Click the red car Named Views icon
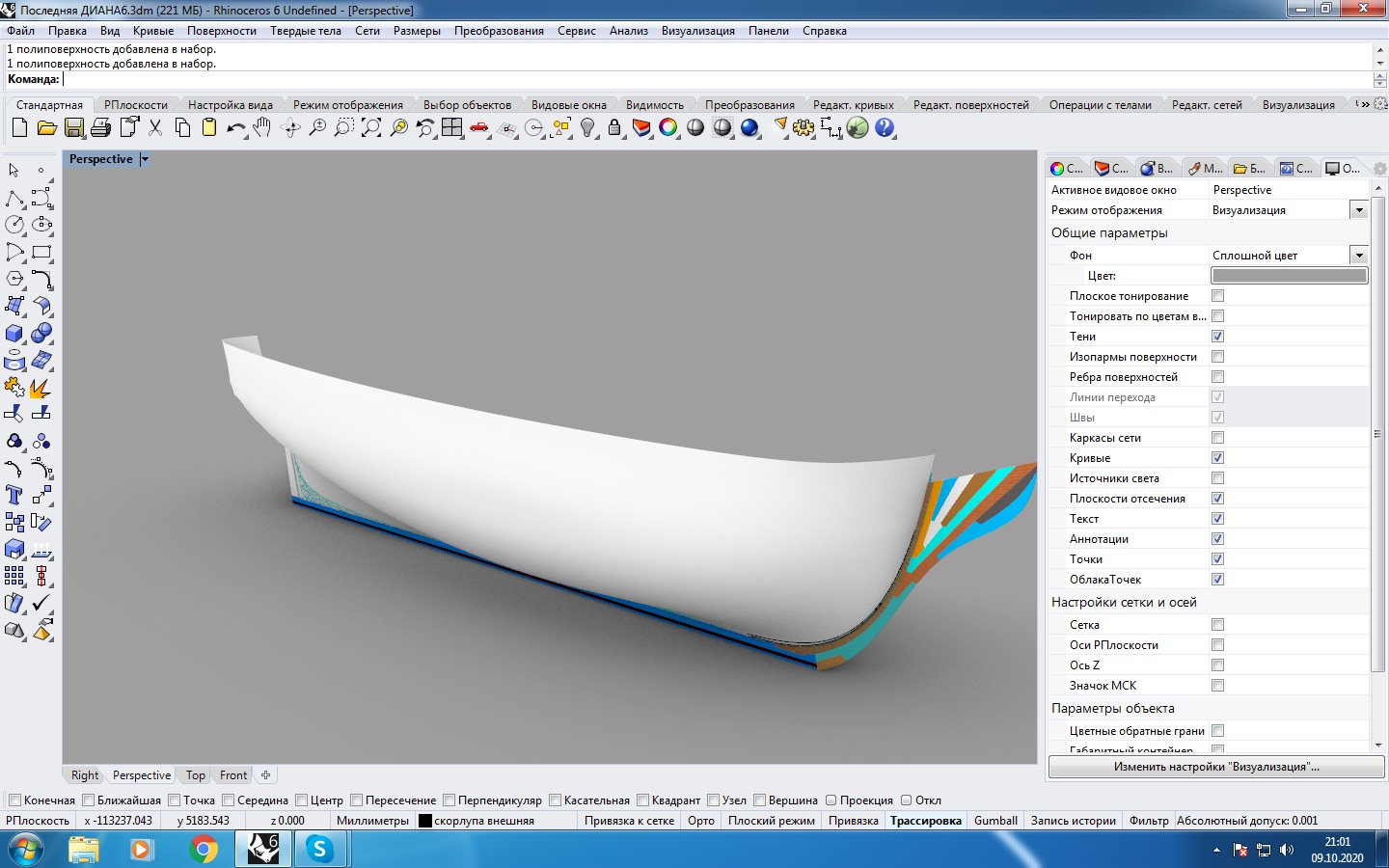This screenshot has height=868, width=1389. [479, 127]
